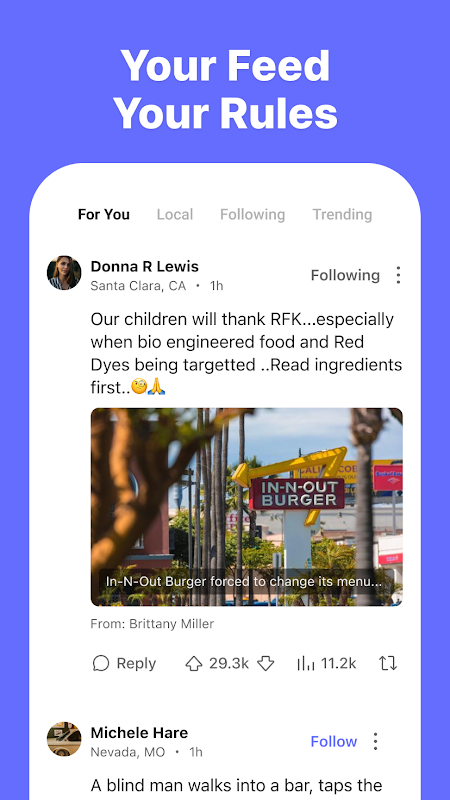Open reply on Donna R Lewis post
Viewport: 450px width, 800px height.
tap(124, 663)
